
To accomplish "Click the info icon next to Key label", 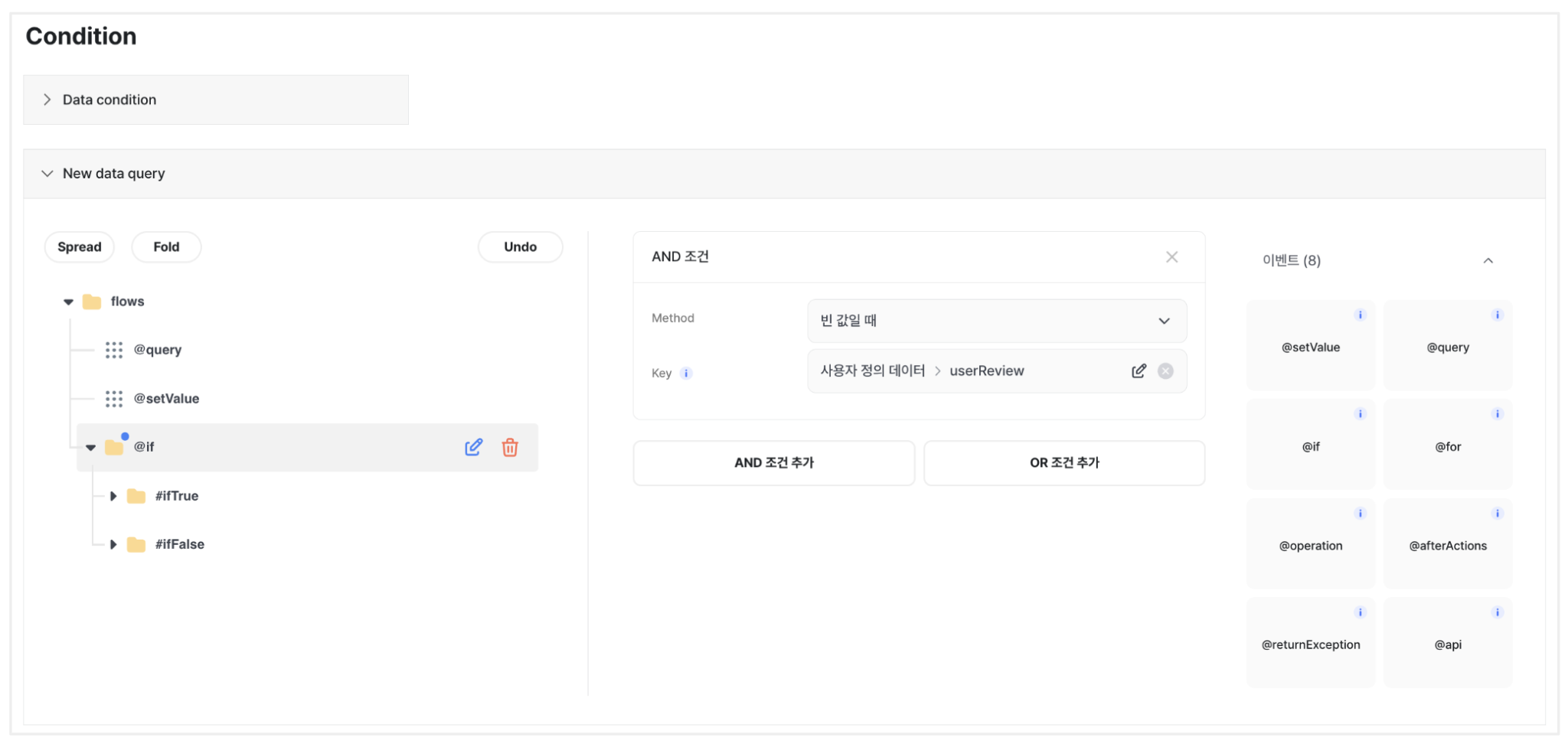I will click(687, 374).
